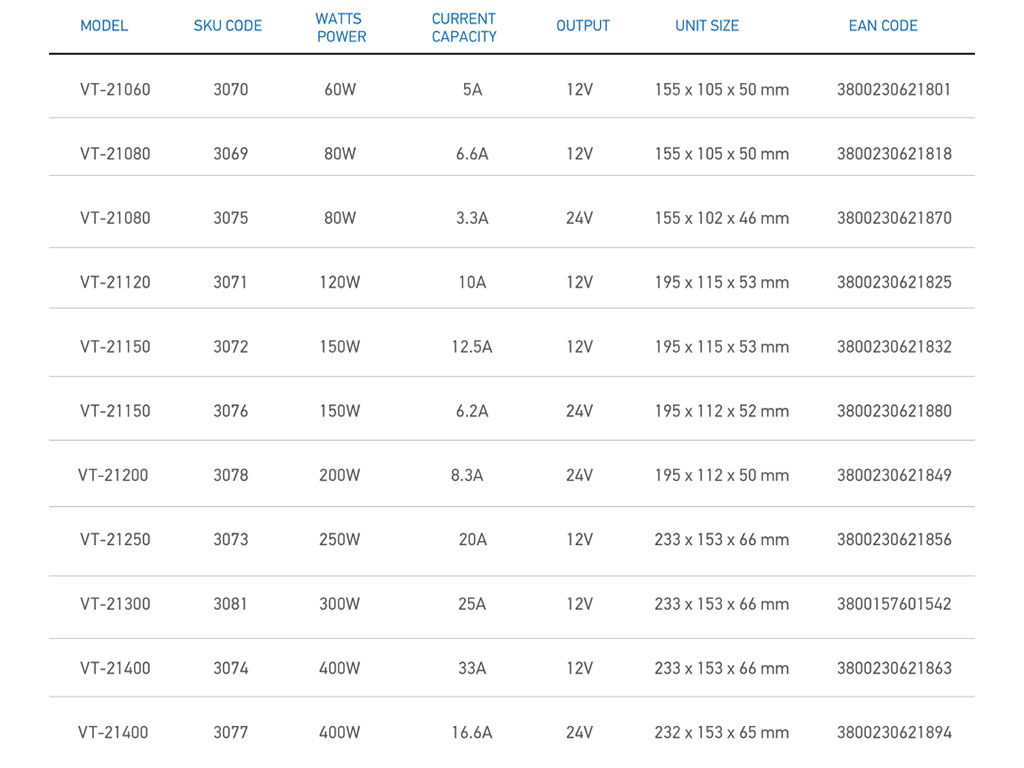Click SKU code 3075
The width and height of the screenshot is (1024, 768).
click(231, 217)
